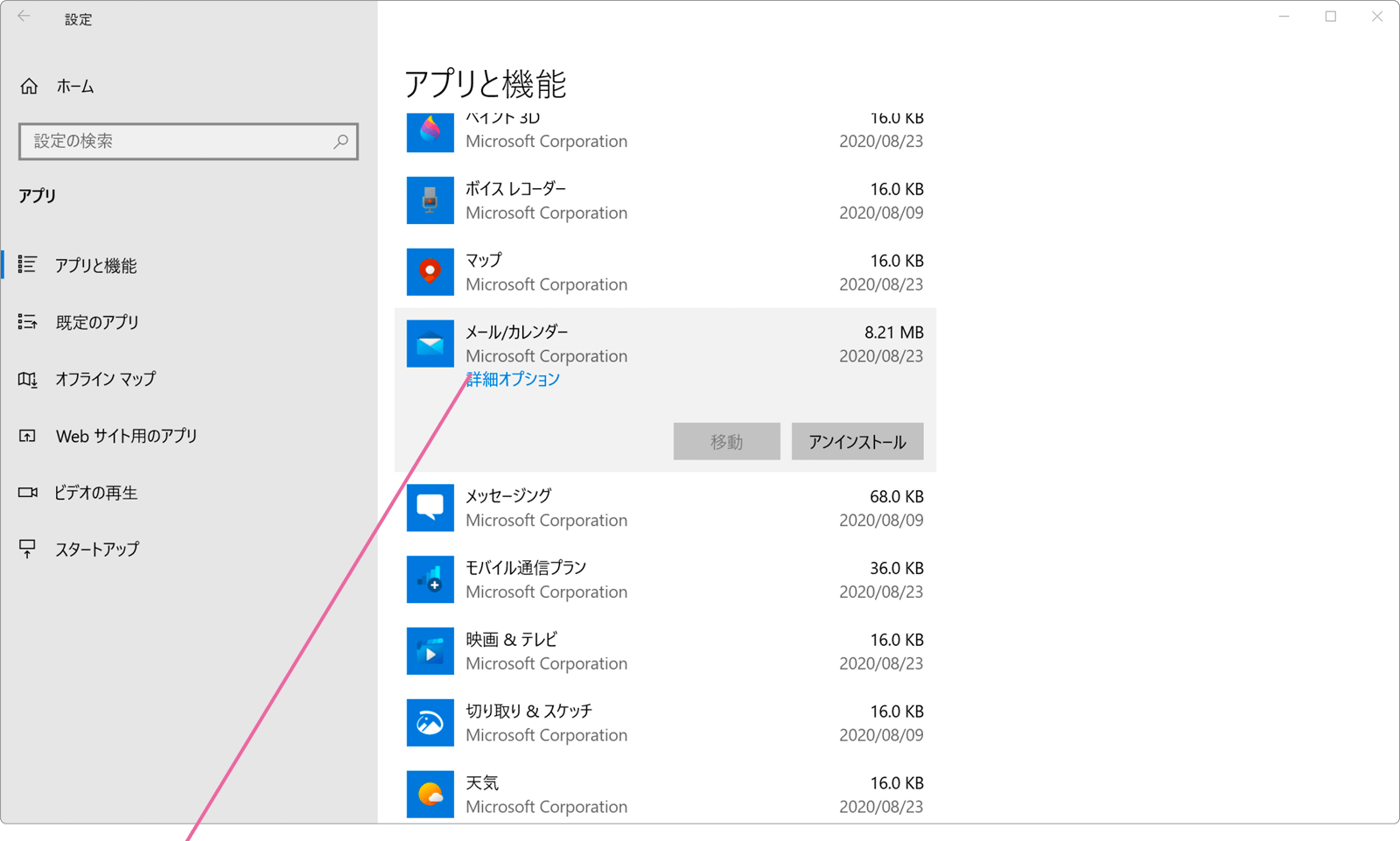Click the ビデオの再生 camera icon
Viewport: 1400px width, 841px height.
click(27, 492)
